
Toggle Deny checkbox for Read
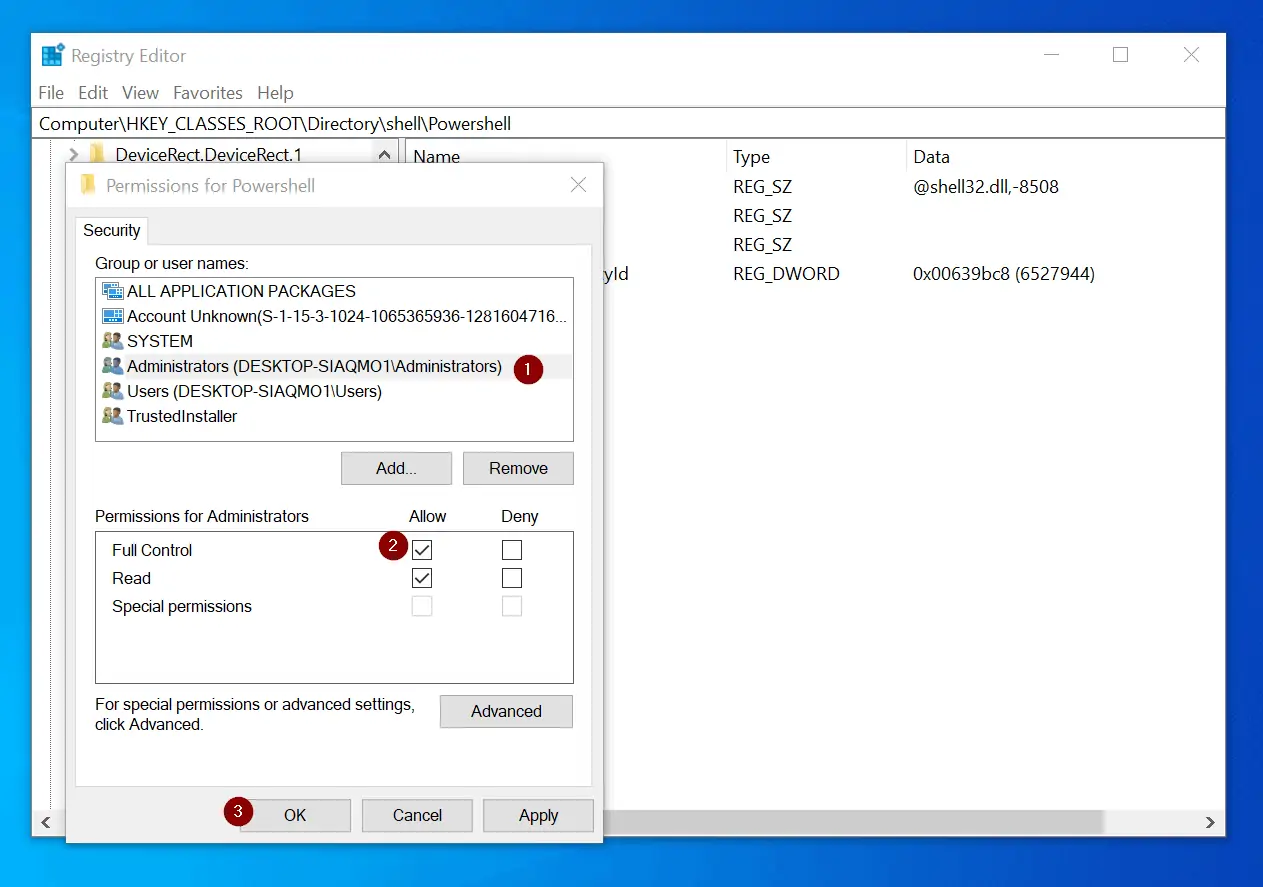tap(512, 578)
